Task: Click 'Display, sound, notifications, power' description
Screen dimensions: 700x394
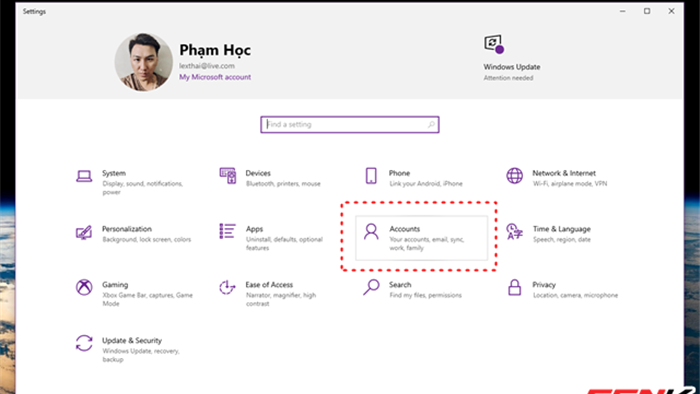Action: click(x=142, y=188)
